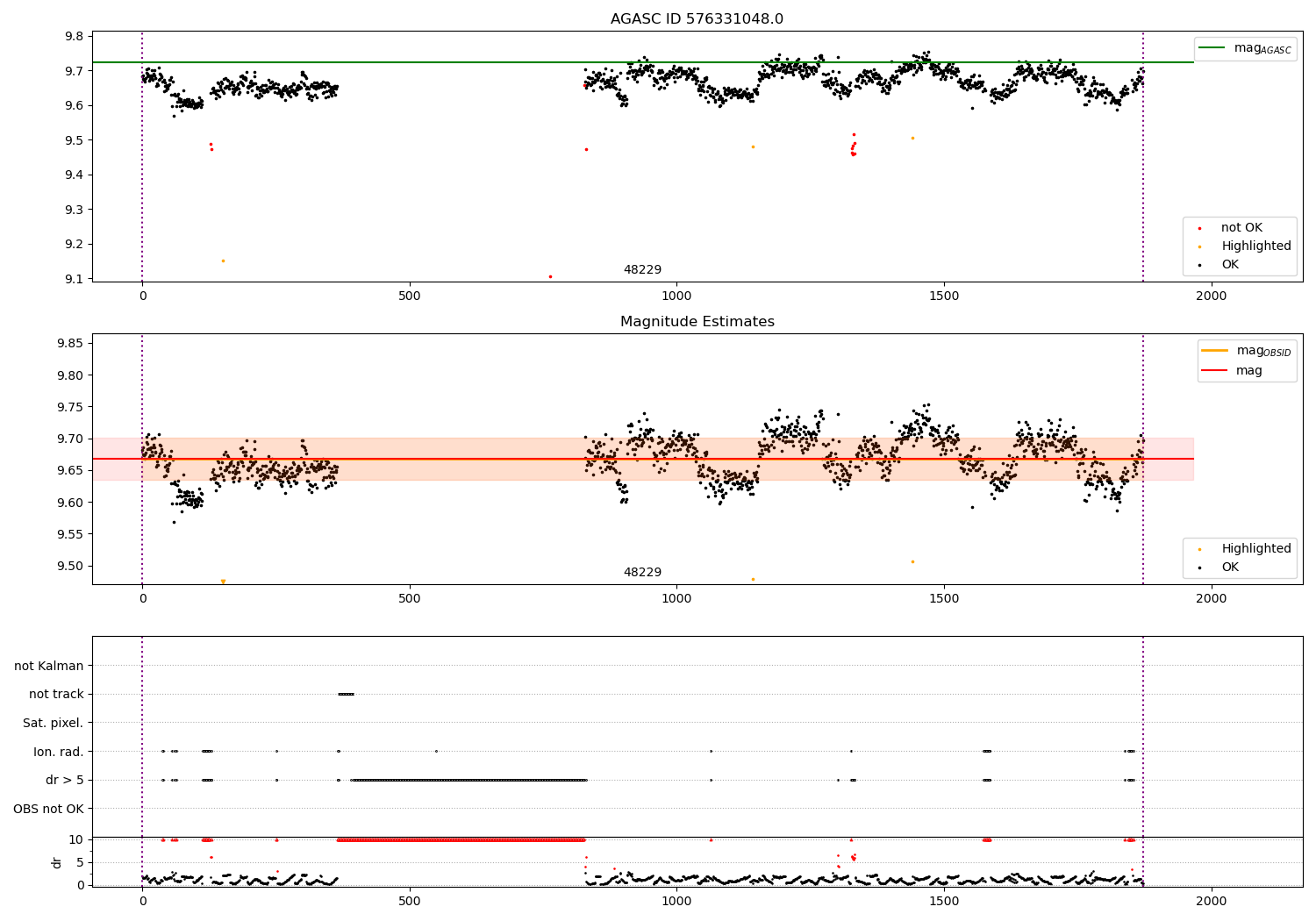Click the 'OBS not OK' row label
Image resolution: width=1316 pixels, height=921 pixels.
[49, 809]
